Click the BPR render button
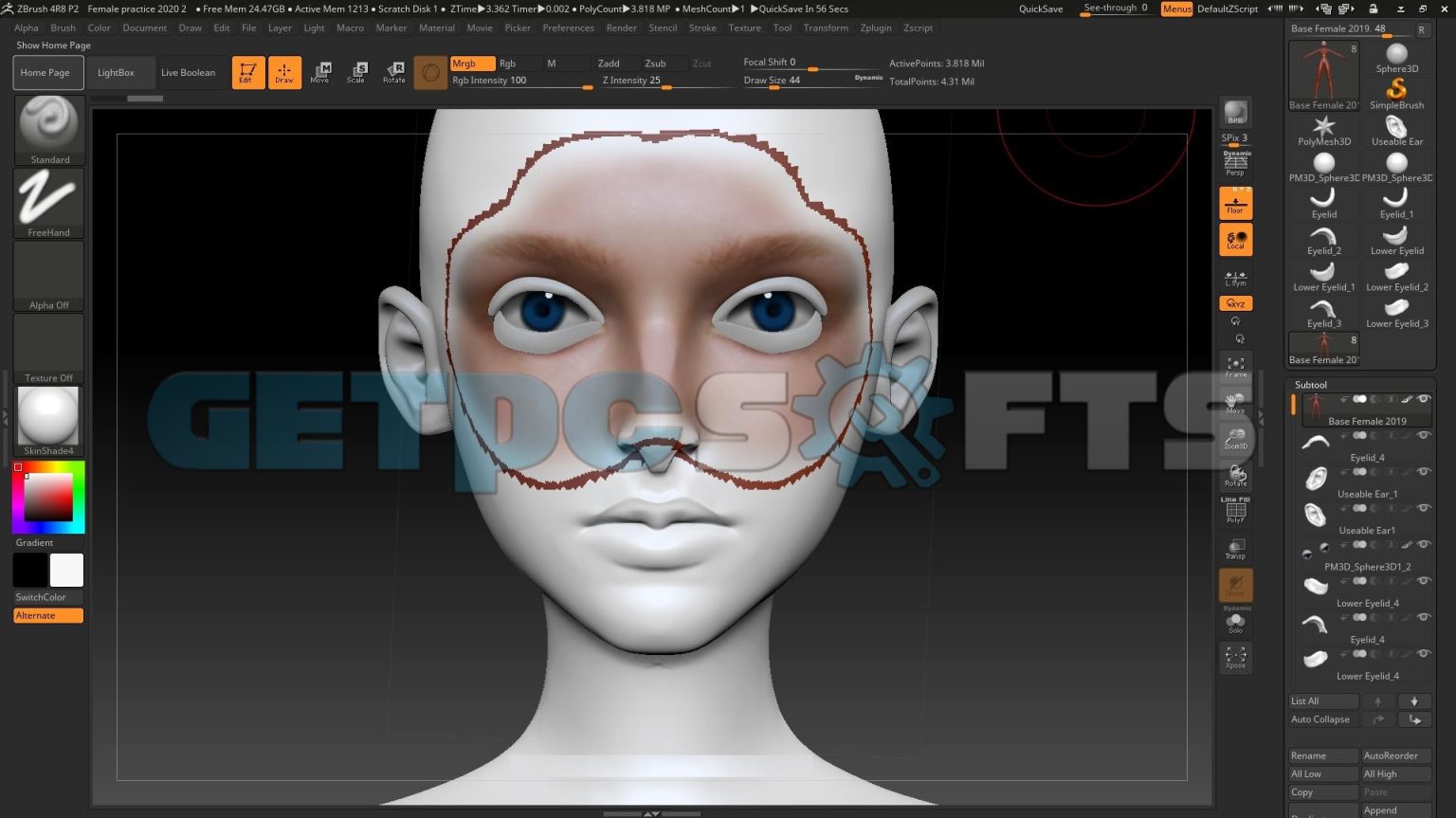 [x=1235, y=113]
